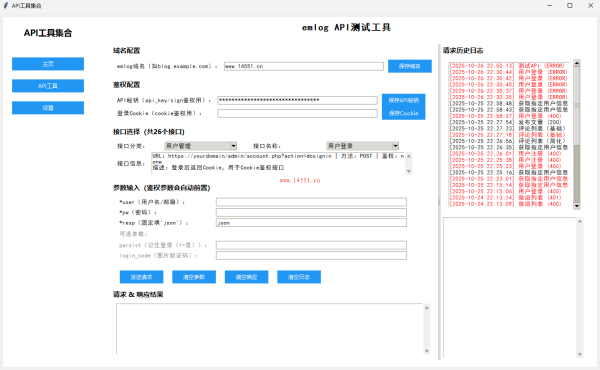Select log entry 22:27:54 发布文章 (200)
This screenshot has width=600, height=370.
coord(505,122)
